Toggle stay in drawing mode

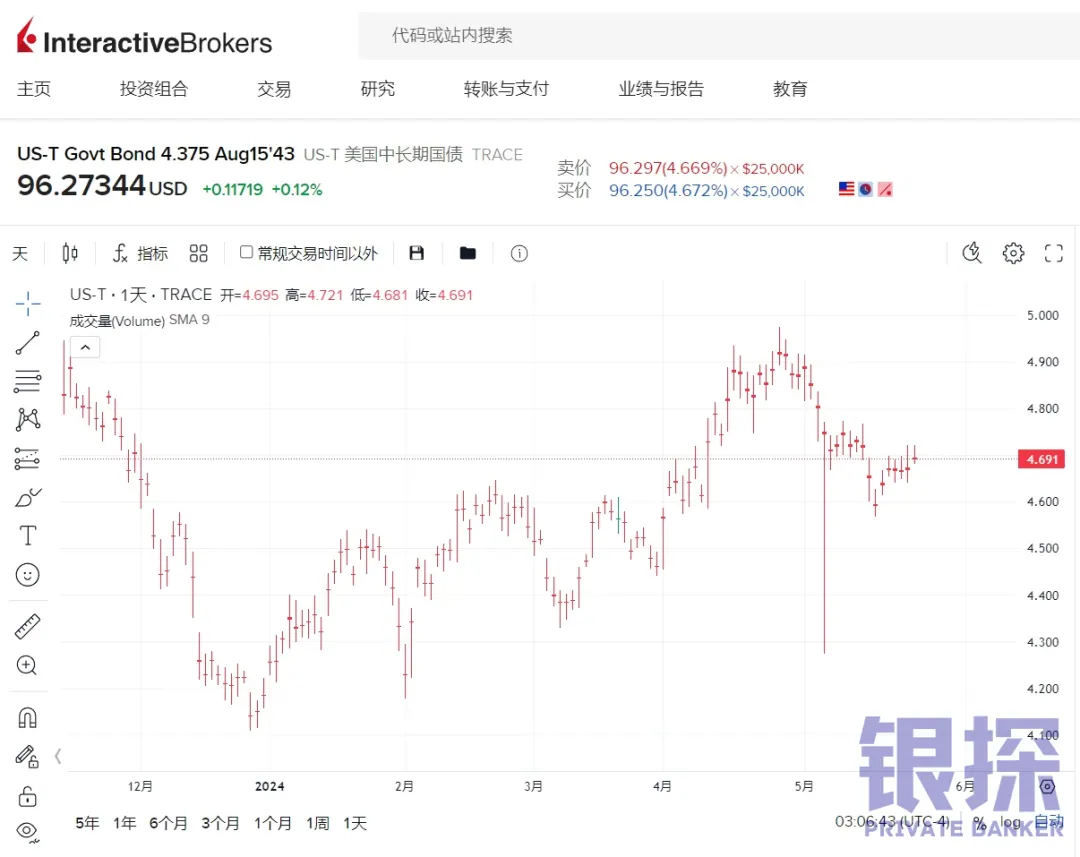tap(28, 756)
